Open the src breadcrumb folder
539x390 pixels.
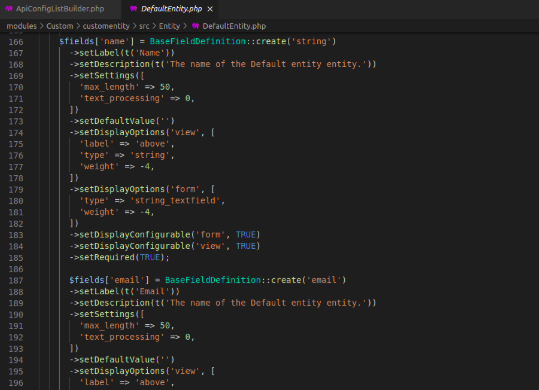144,26
